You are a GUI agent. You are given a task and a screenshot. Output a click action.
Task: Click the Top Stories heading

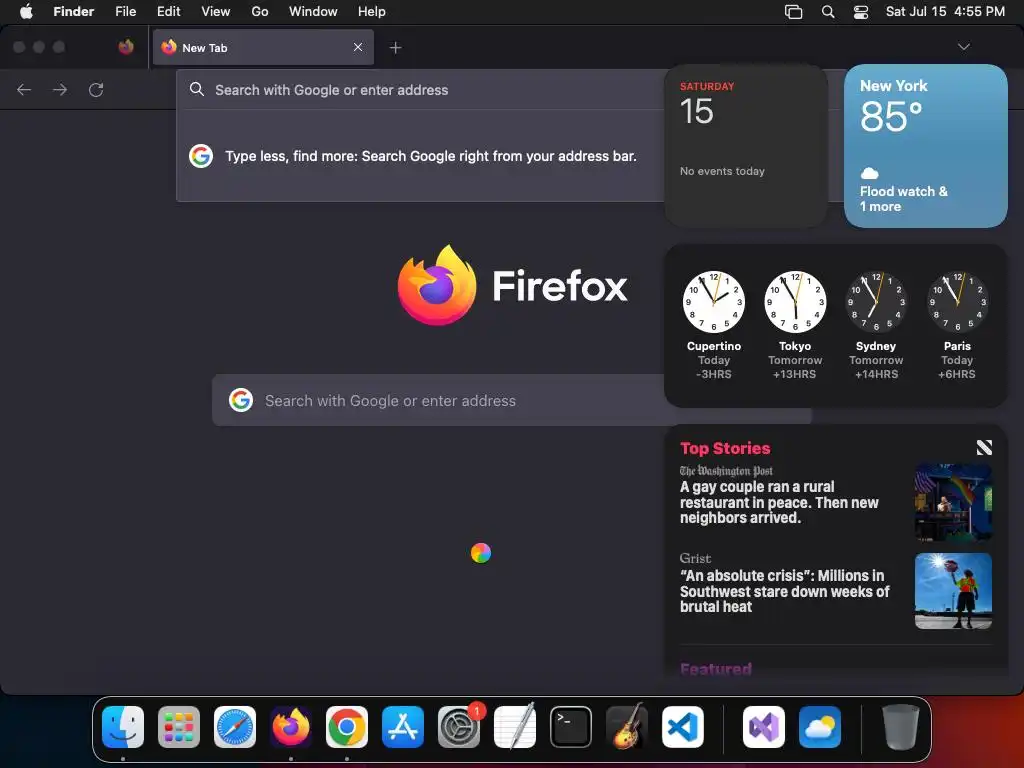[725, 448]
